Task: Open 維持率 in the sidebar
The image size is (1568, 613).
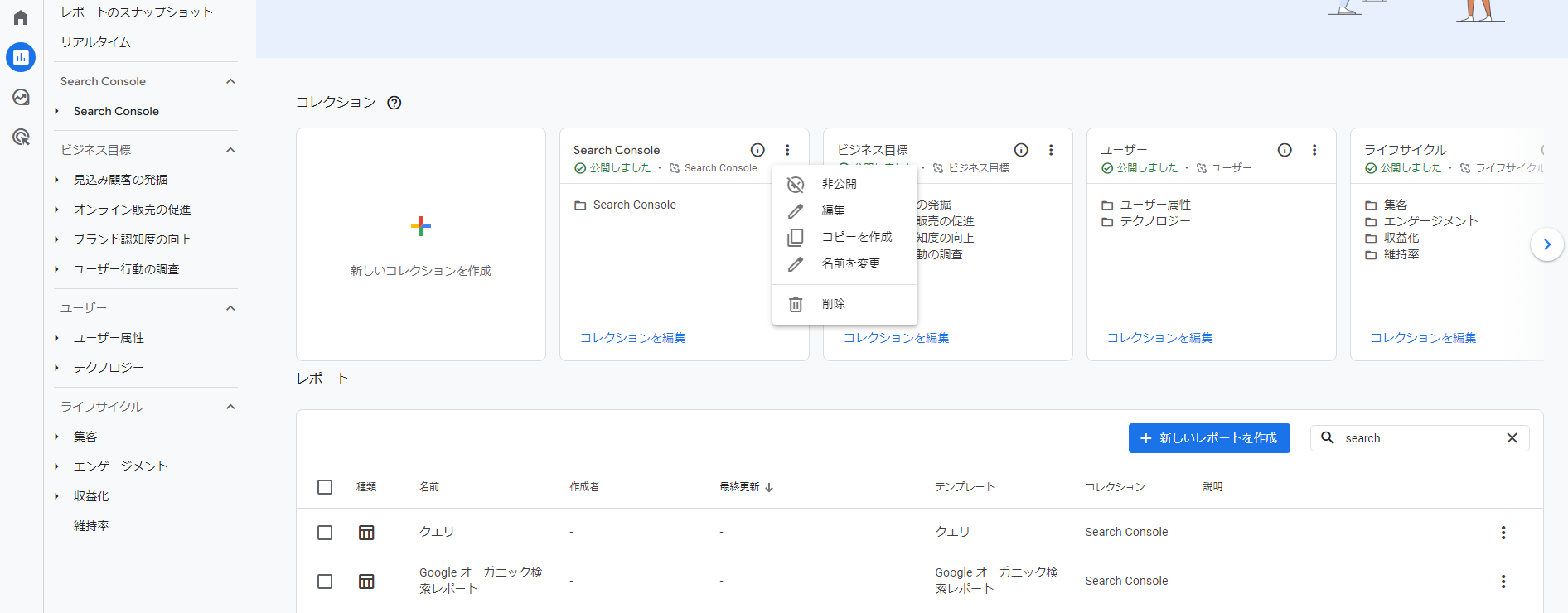Action: pos(91,526)
